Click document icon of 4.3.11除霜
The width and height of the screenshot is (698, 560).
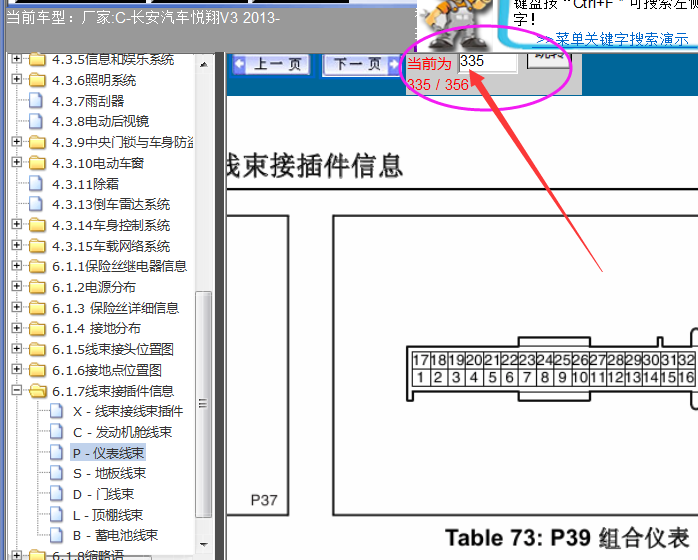tap(36, 183)
